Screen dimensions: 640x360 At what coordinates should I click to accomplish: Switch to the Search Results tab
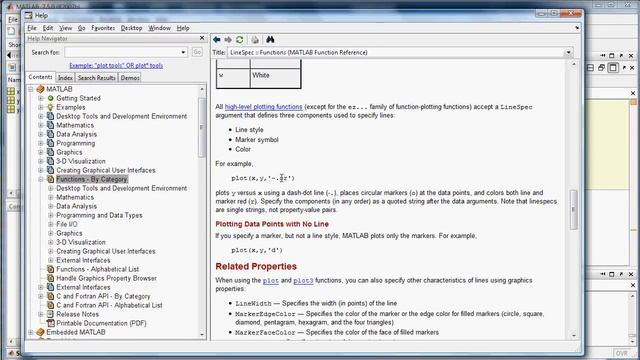96,78
